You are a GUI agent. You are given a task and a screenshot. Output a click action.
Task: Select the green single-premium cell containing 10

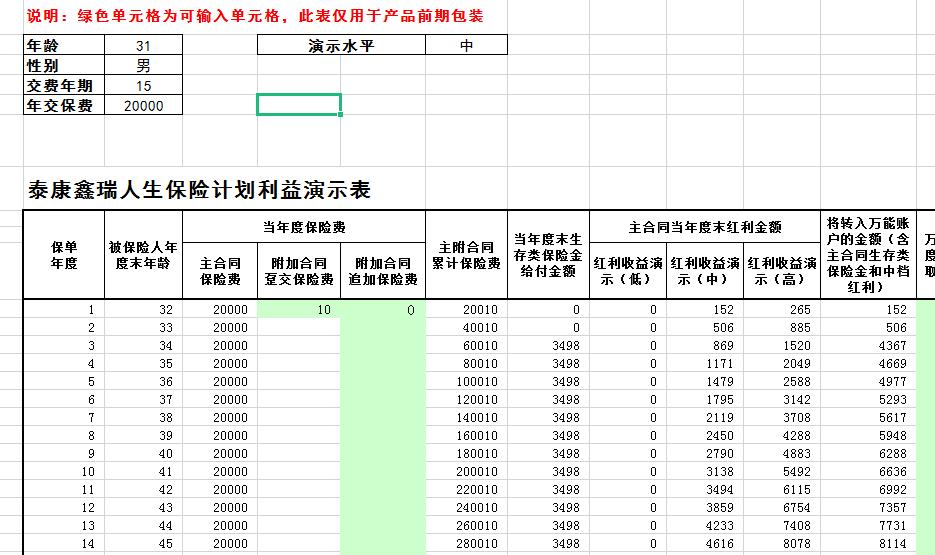tap(299, 309)
